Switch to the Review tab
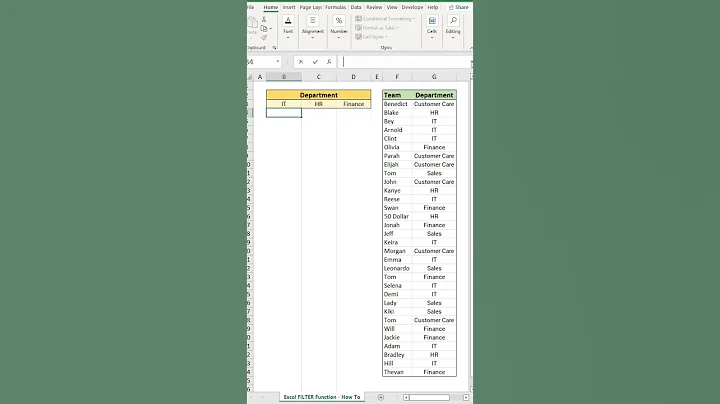 coord(374,7)
